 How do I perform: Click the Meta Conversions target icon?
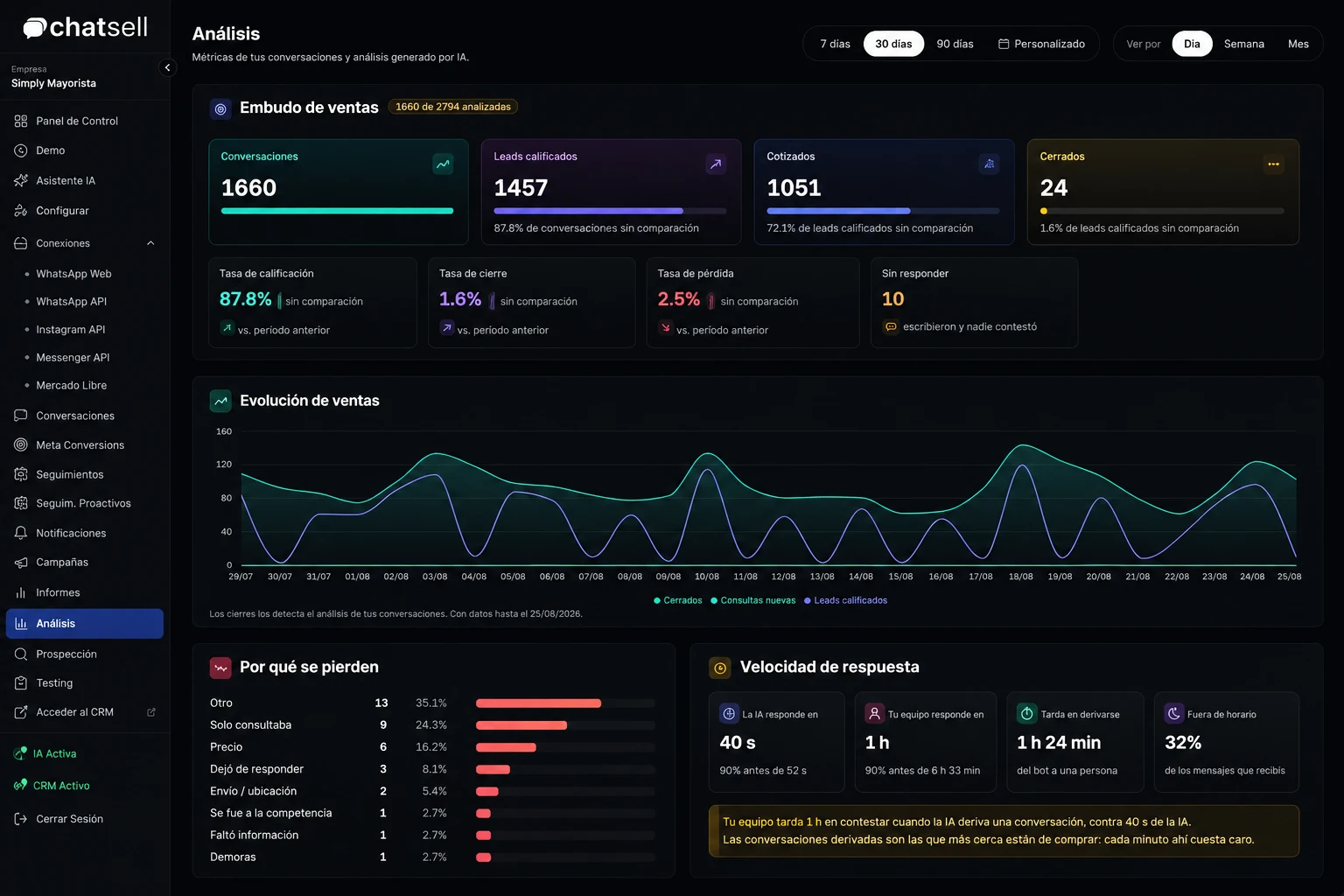[21, 445]
